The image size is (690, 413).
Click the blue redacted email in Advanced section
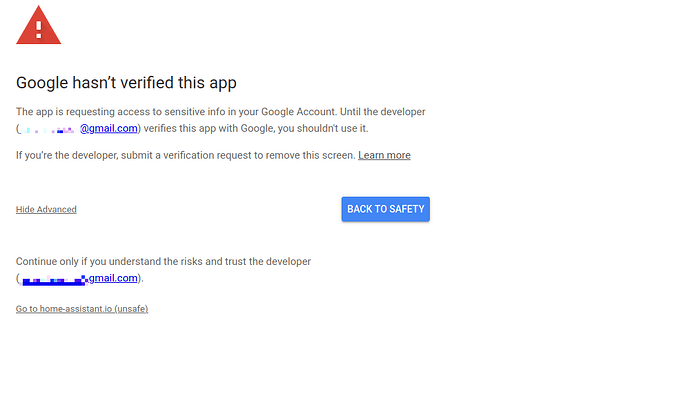55,280
